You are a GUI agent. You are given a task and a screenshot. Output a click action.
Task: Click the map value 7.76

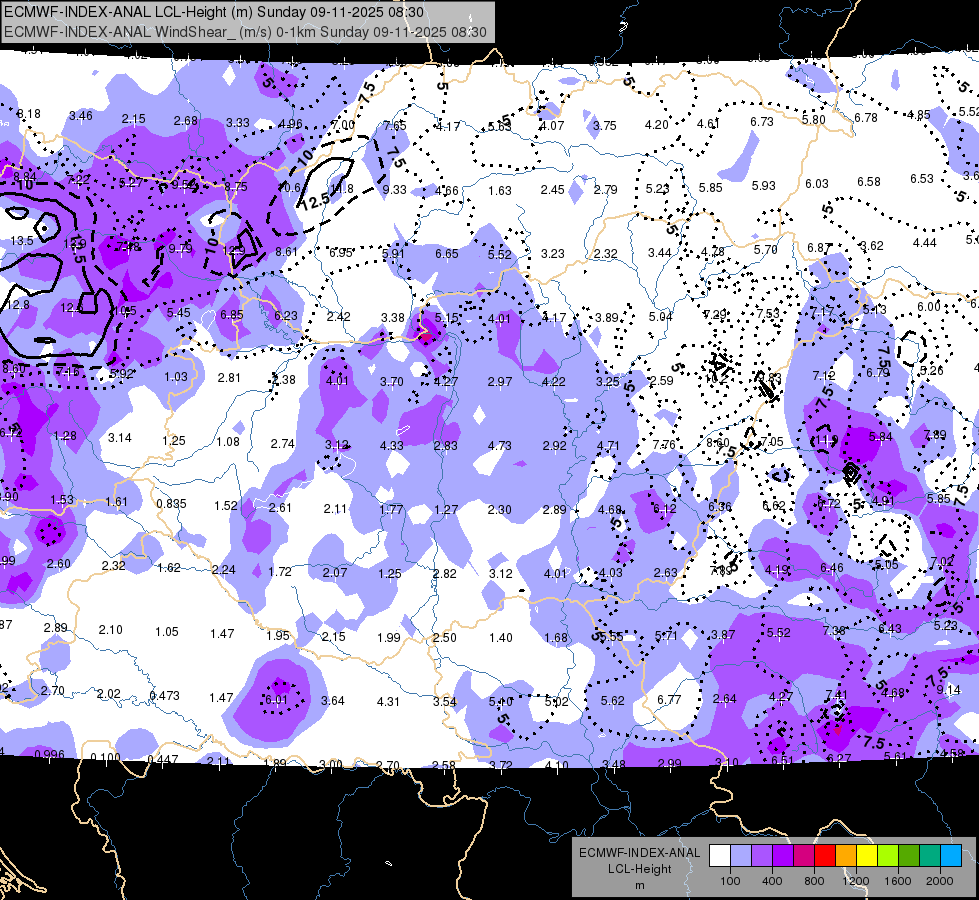tap(664, 445)
